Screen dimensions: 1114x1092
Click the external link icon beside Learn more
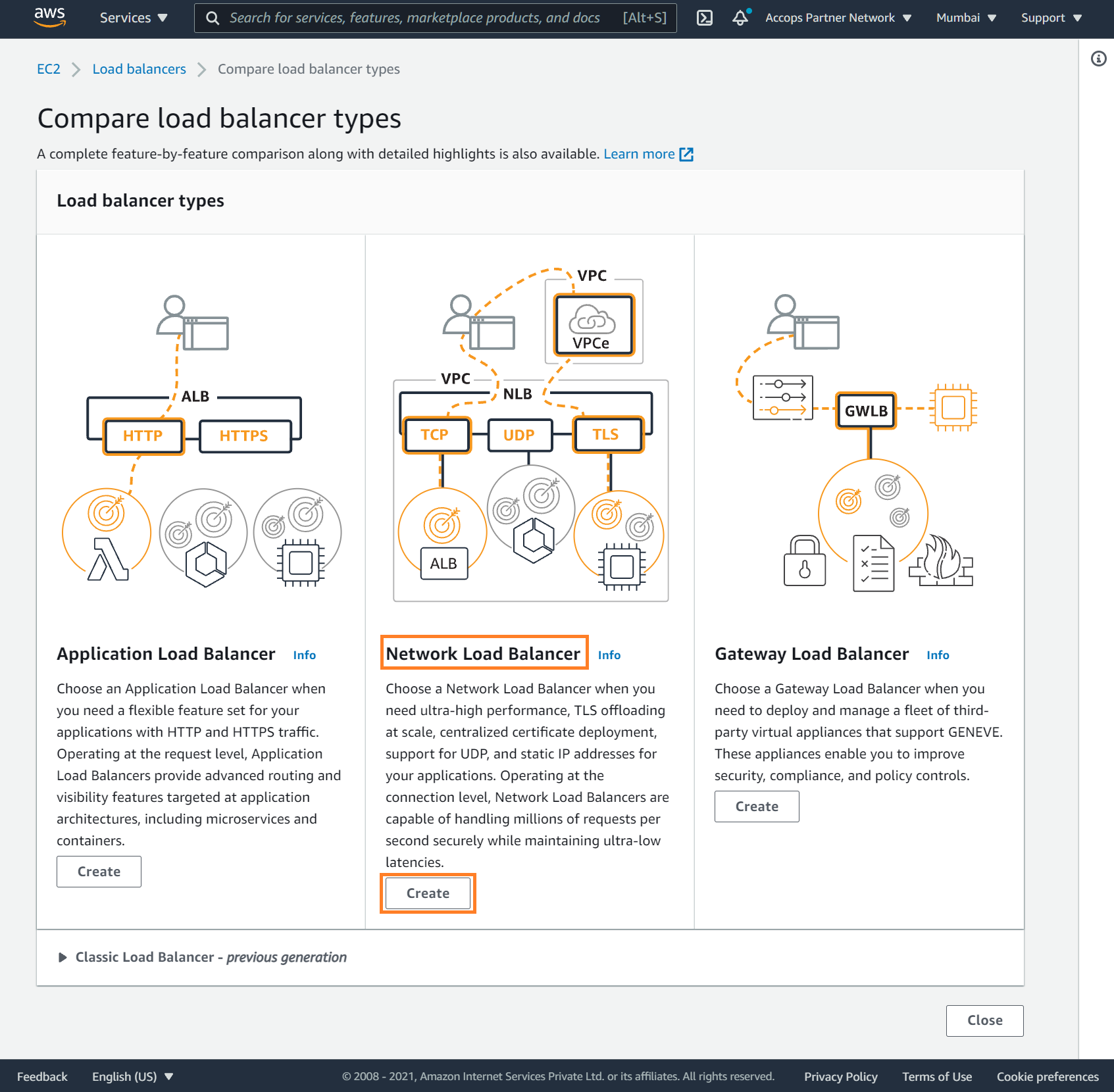pyautogui.click(x=686, y=154)
